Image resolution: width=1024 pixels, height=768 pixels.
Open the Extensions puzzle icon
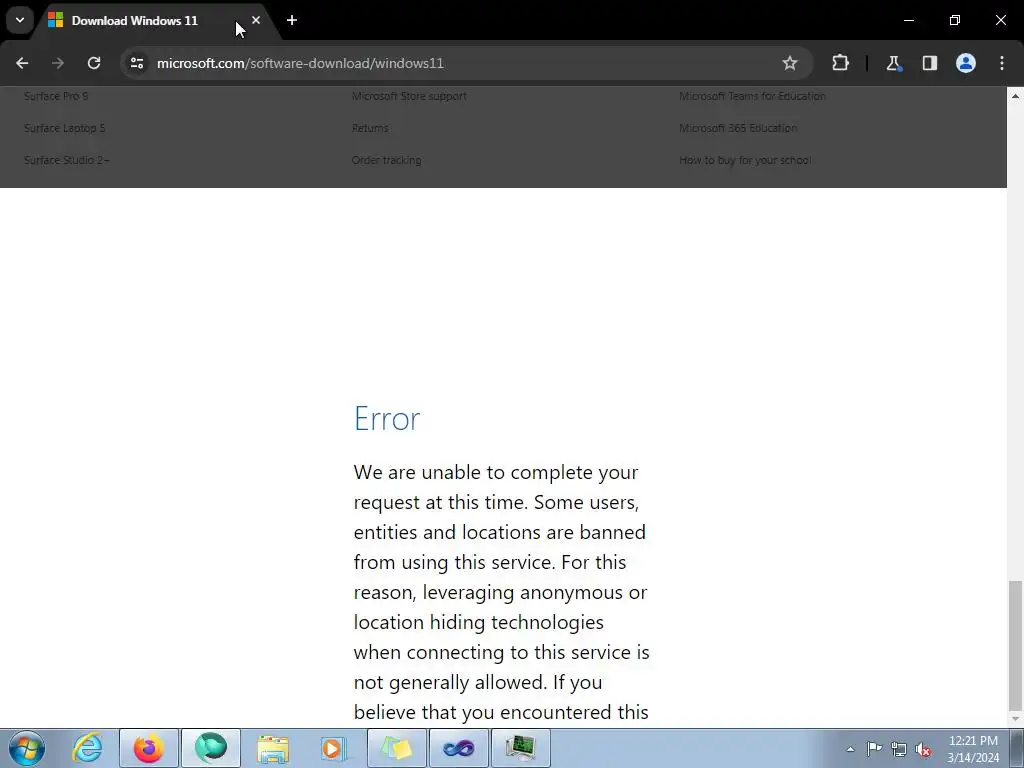point(840,63)
